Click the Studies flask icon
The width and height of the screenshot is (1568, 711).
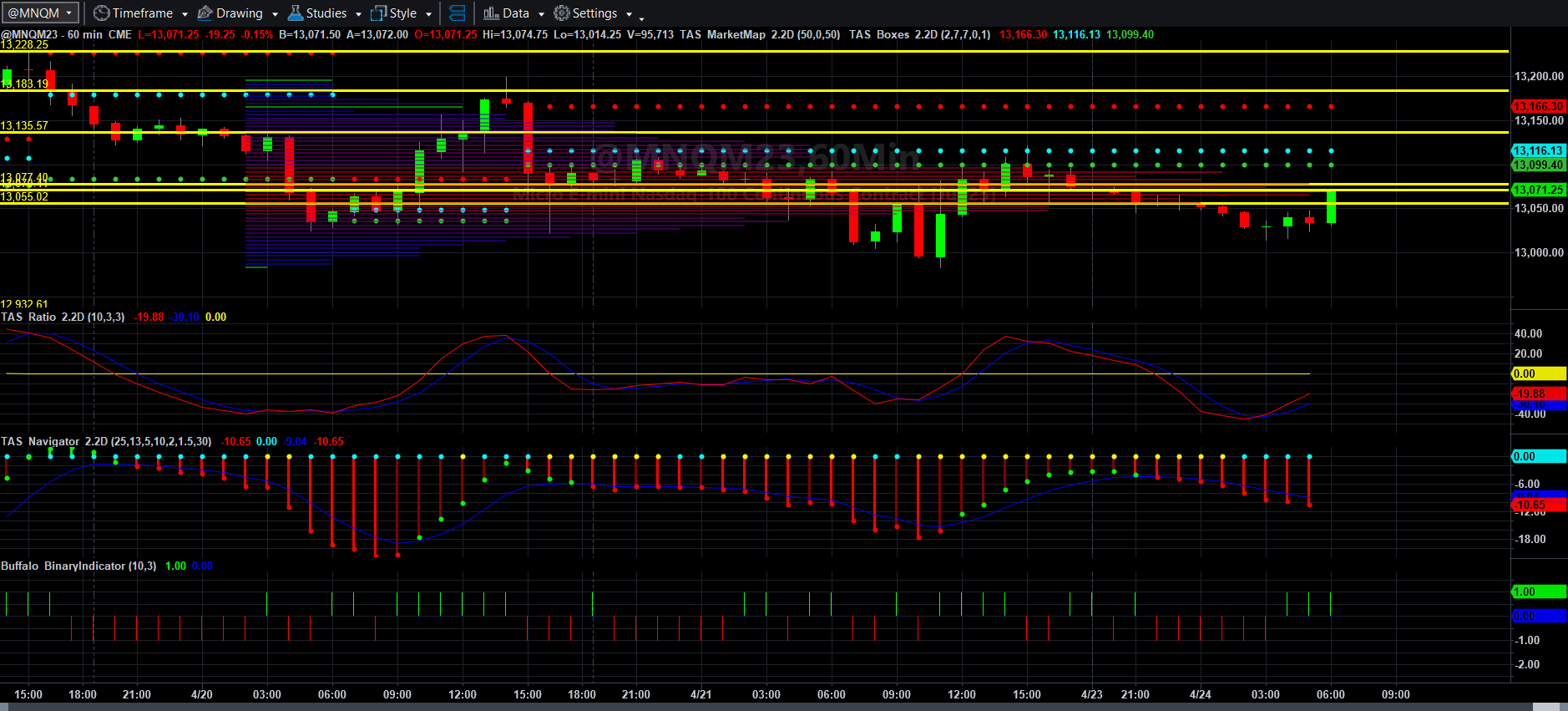[296, 13]
